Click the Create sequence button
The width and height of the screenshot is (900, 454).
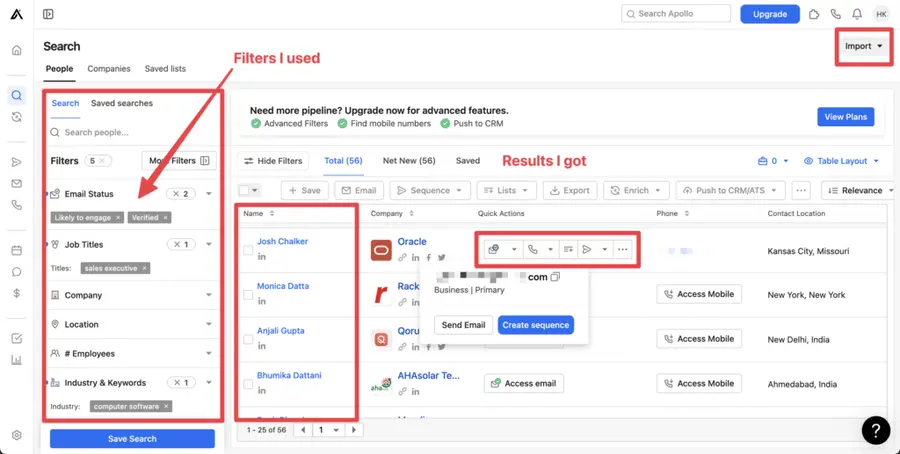point(536,325)
